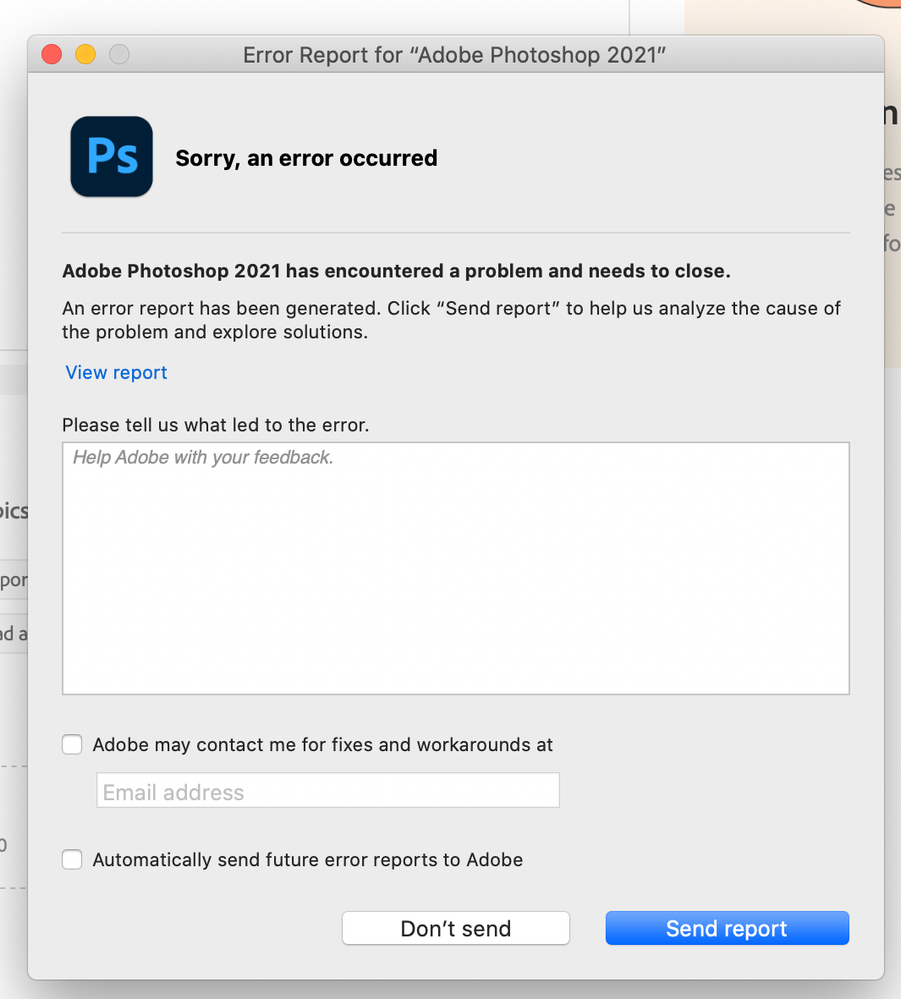Click the dialog title bar text
901x999 pixels.
click(455, 55)
